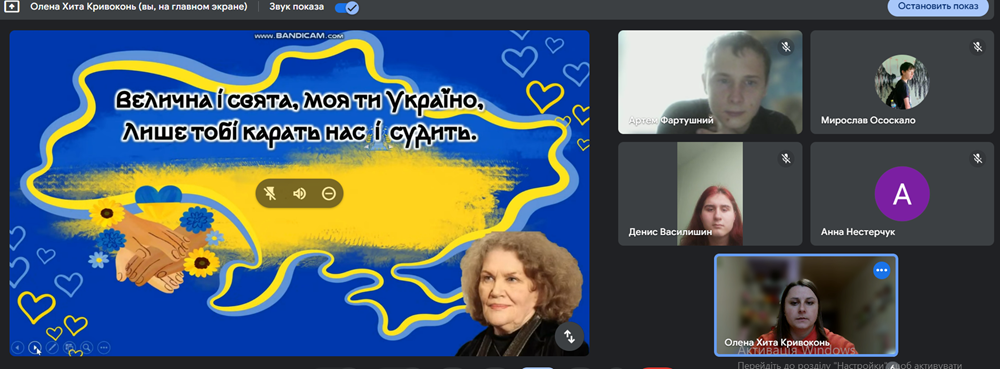Click the muted mic icon on Мирослав Ососкало's tile
Viewport: 1000px width, 369px height.
[x=977, y=47]
